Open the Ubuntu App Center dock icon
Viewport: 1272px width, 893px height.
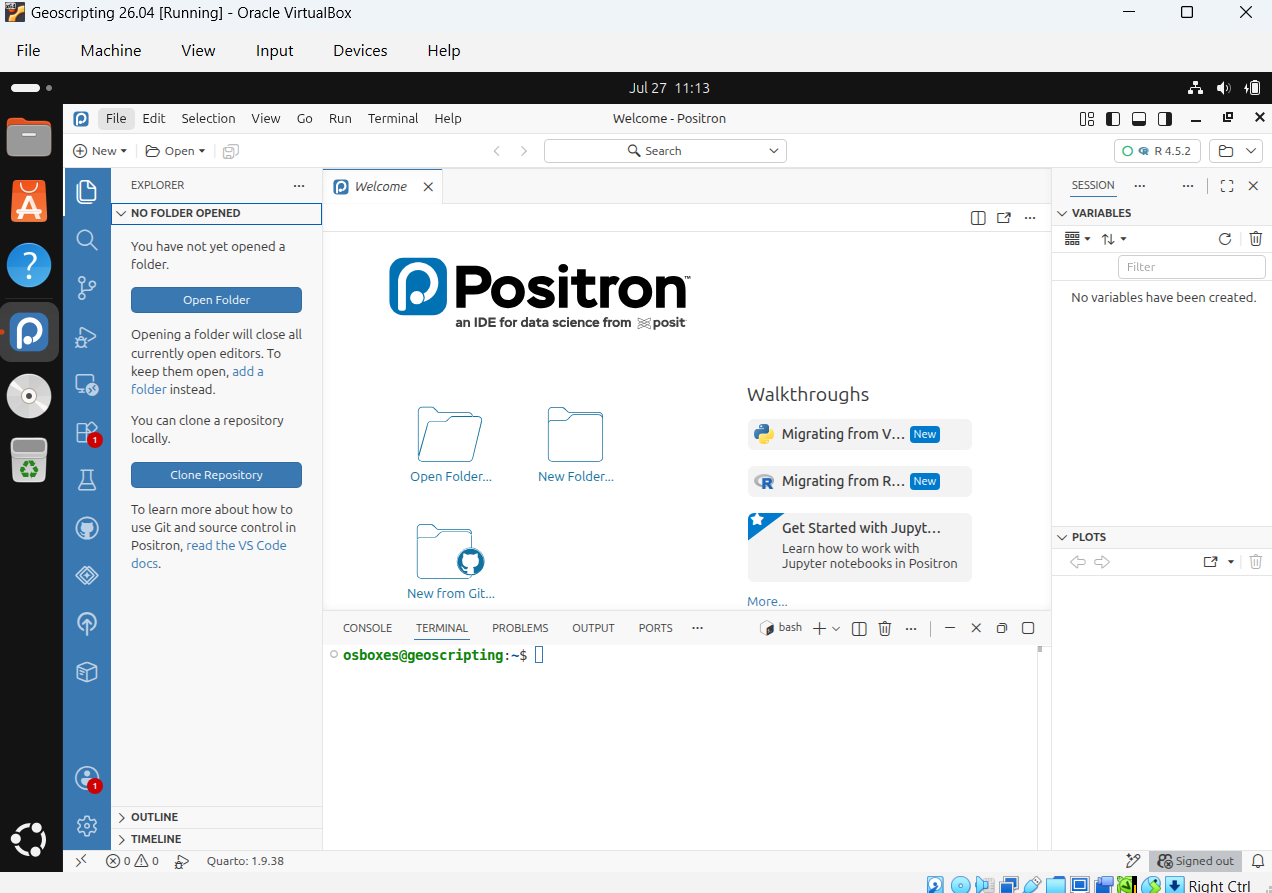pos(29,200)
